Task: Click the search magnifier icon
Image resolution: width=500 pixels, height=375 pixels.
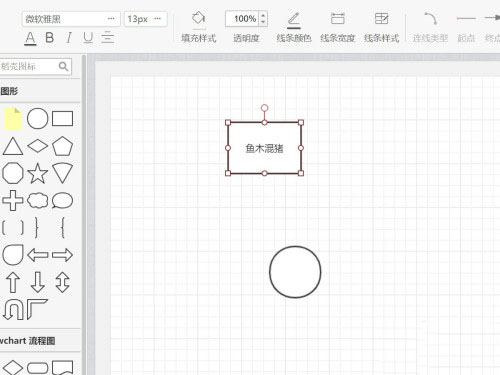Action: click(63, 66)
